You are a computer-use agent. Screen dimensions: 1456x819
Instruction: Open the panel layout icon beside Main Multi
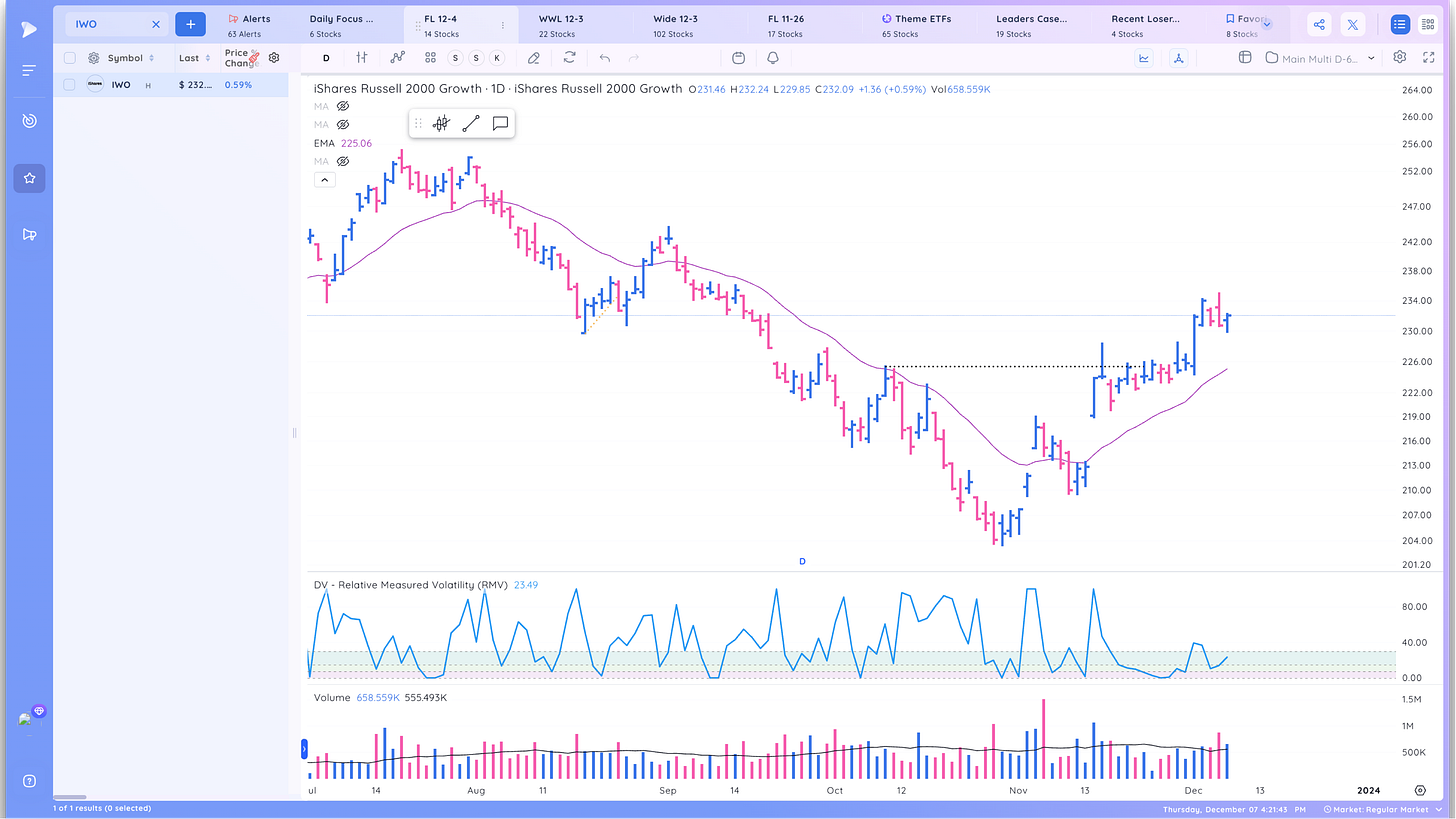1245,58
